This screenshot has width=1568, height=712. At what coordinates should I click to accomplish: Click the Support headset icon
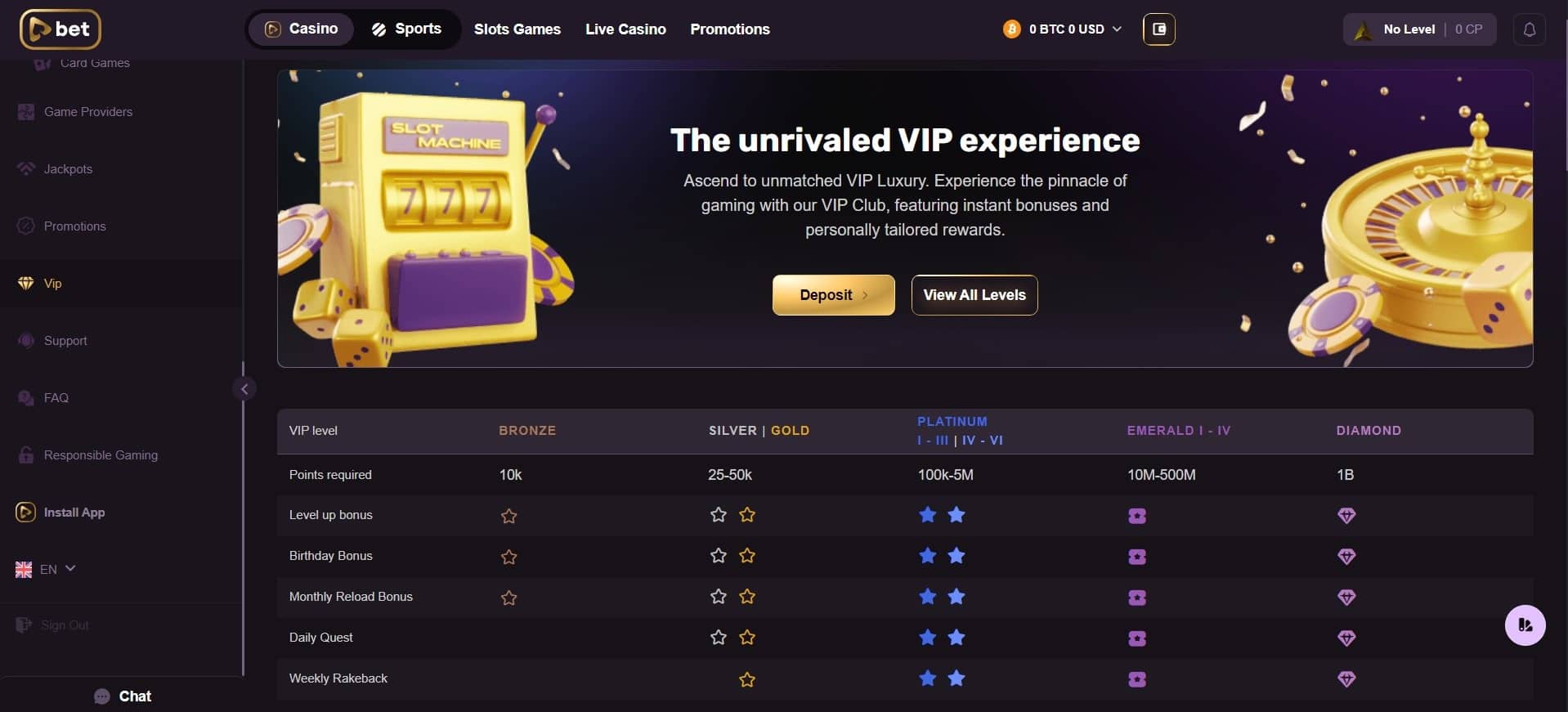26,341
